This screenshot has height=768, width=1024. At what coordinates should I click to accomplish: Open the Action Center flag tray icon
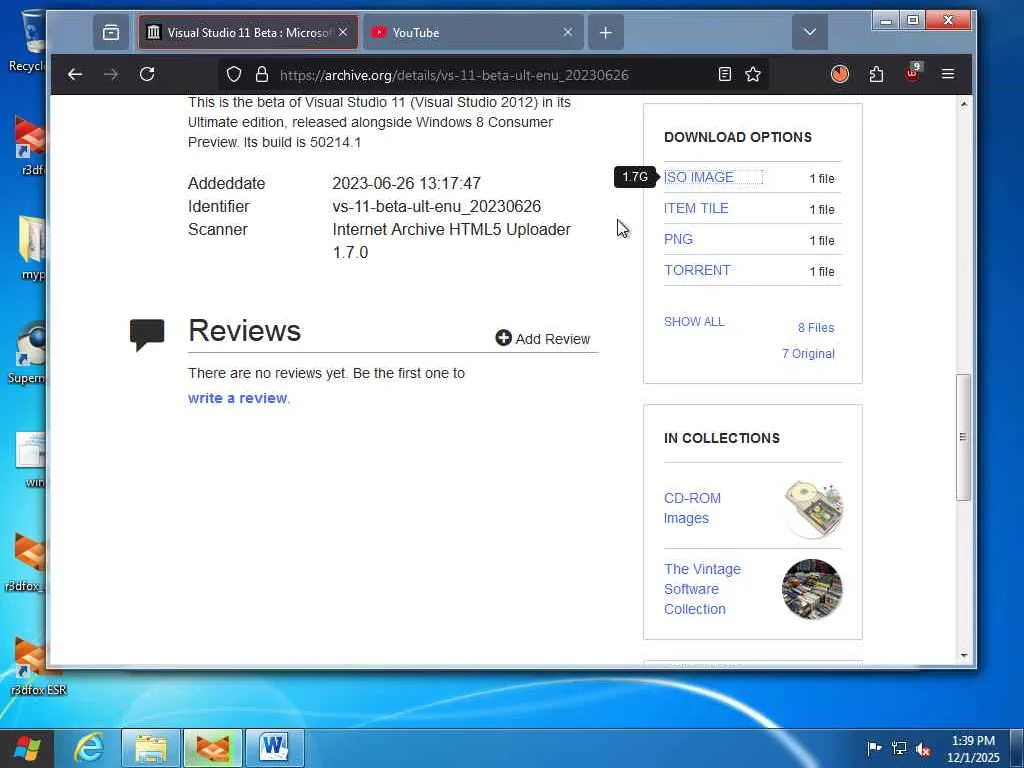874,748
